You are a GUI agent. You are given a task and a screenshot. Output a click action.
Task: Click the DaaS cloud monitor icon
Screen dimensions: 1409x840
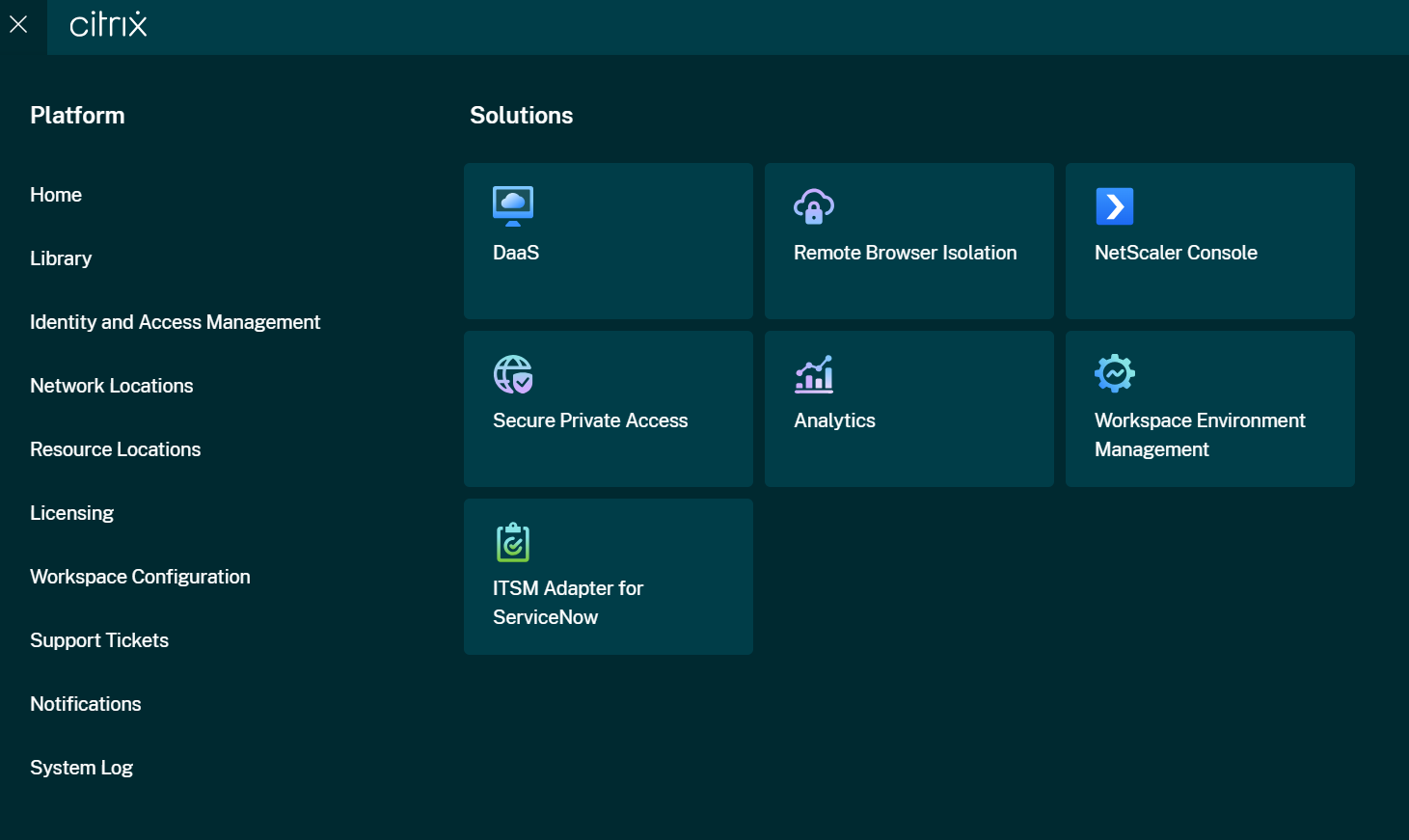tap(512, 205)
